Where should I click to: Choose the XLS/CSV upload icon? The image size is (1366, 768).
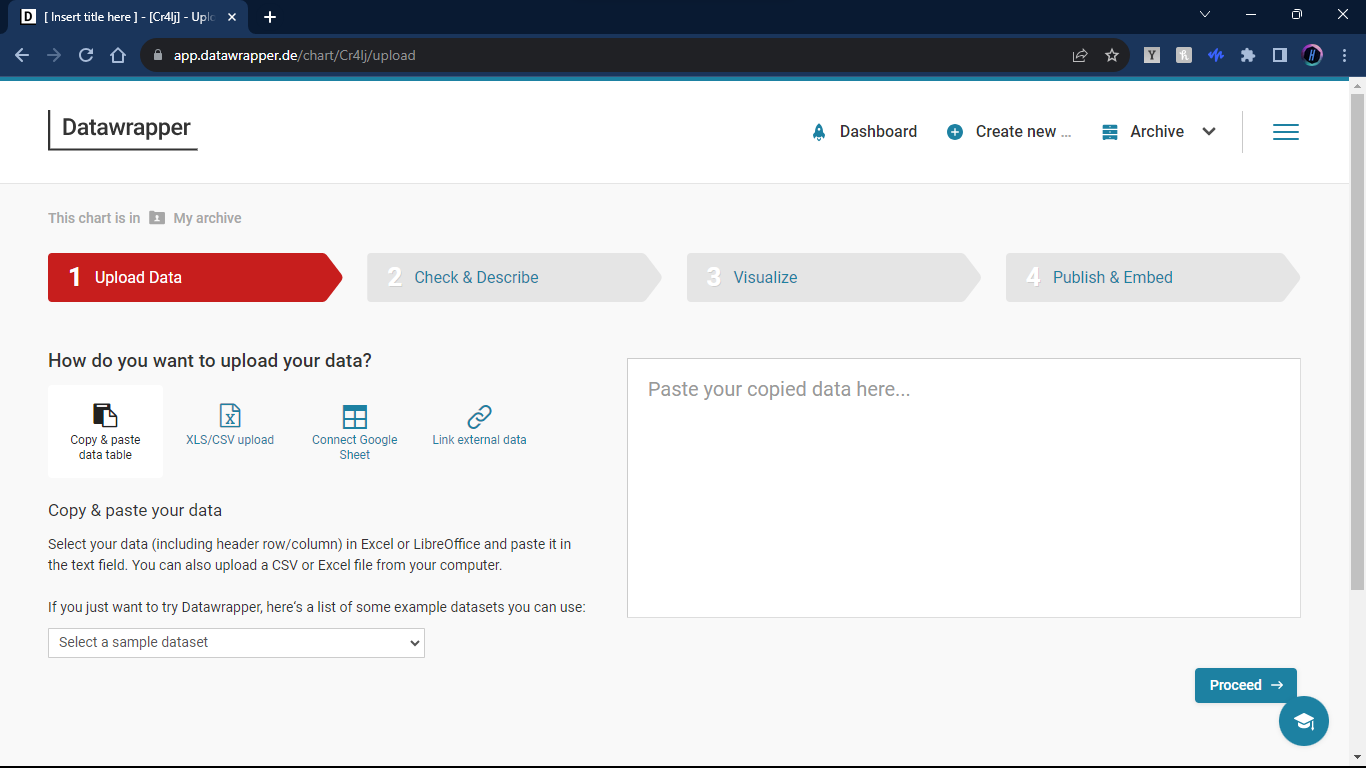[230, 416]
